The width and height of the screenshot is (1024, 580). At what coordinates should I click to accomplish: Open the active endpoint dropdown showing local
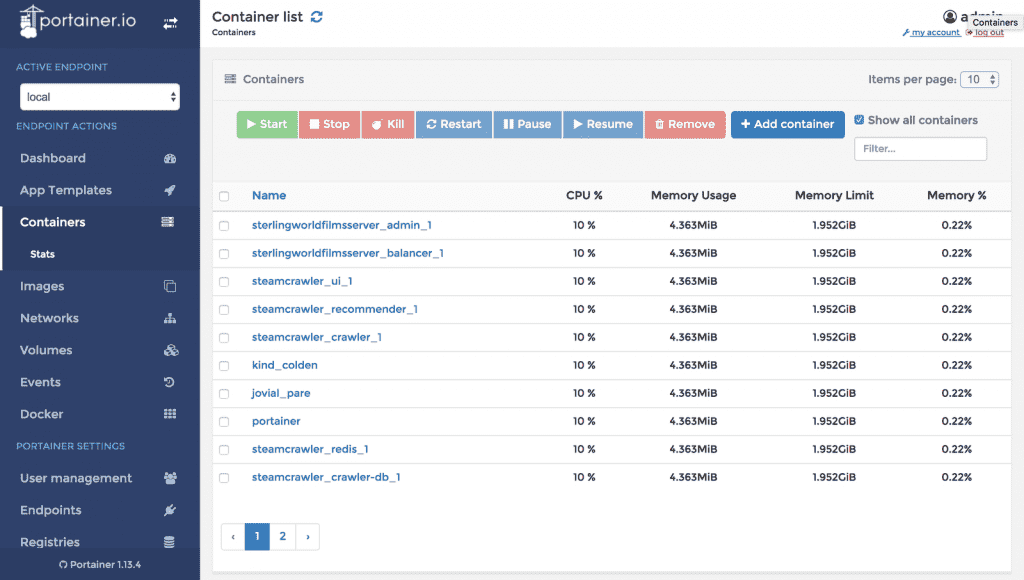tap(99, 97)
